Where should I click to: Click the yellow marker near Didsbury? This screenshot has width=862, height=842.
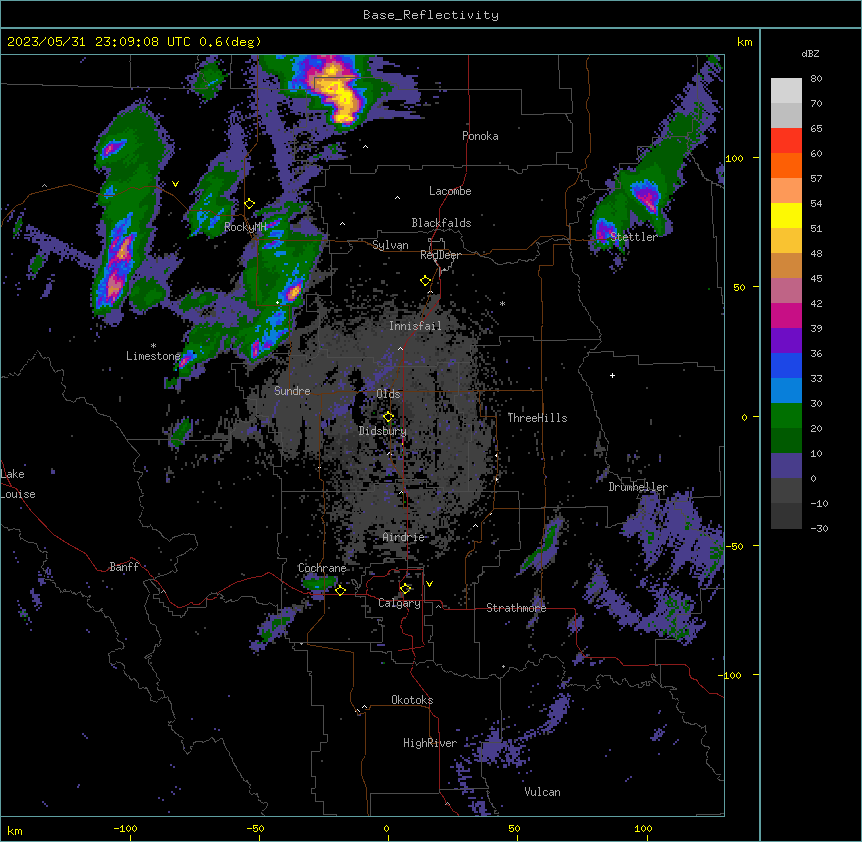[x=388, y=417]
